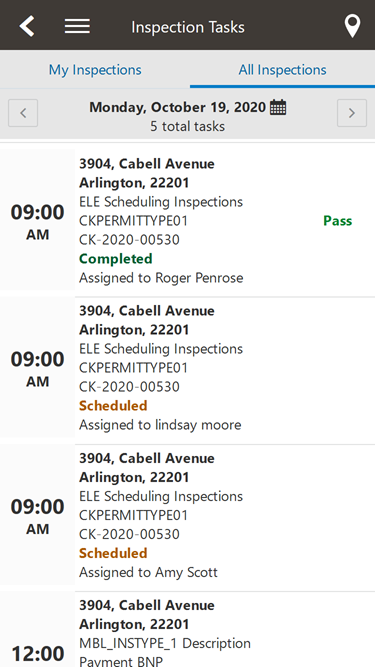Open the calendar date picker icon
The width and height of the screenshot is (375, 667).
coord(278,107)
